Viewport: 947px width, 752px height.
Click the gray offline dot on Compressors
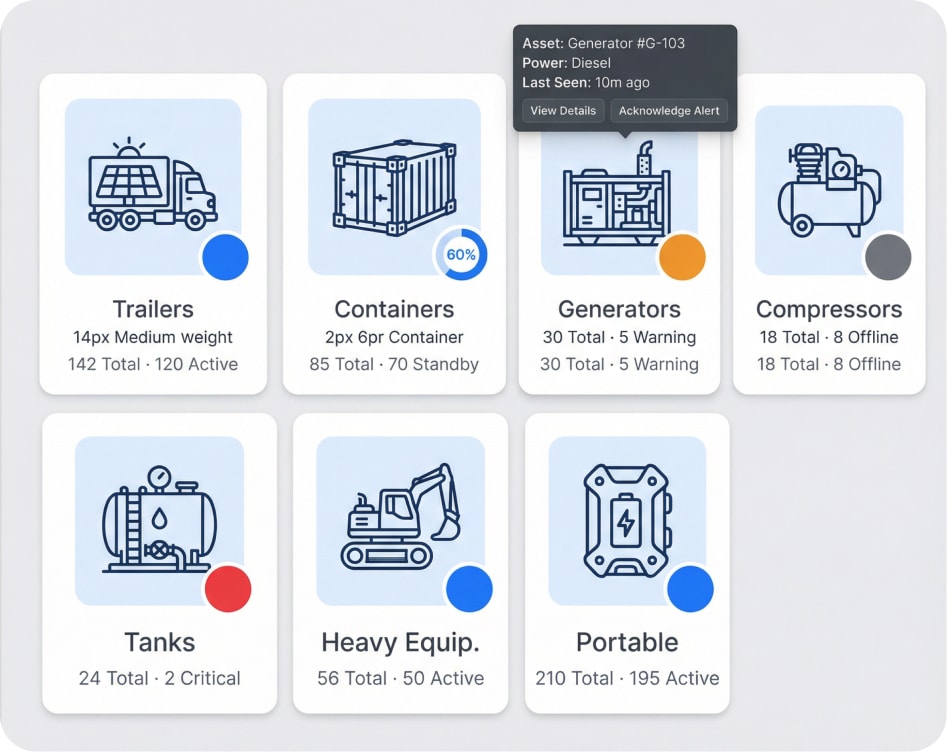coord(887,257)
